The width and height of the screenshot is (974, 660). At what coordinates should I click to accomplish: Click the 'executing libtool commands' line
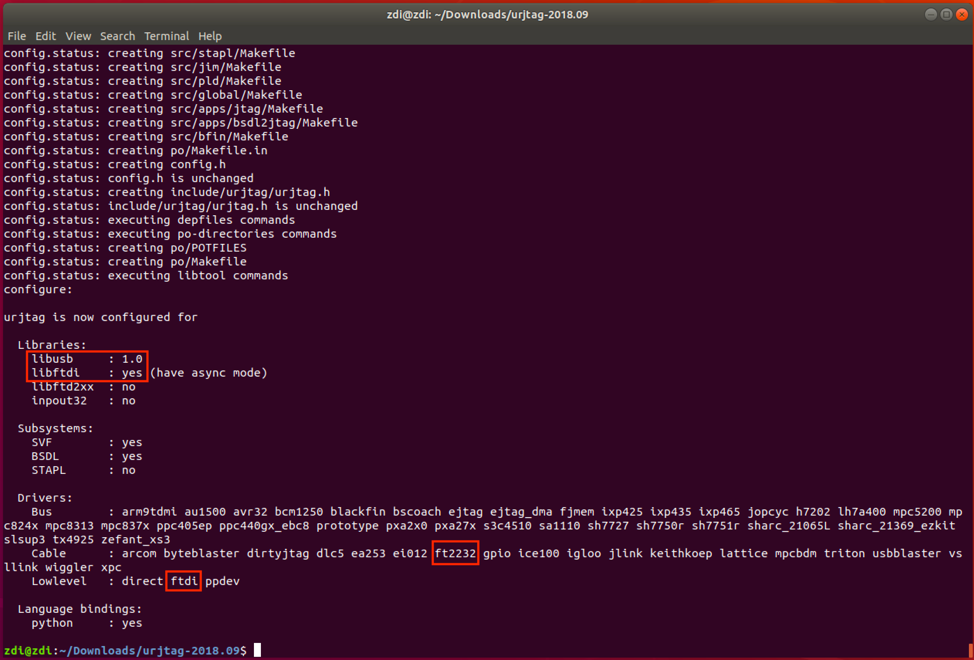coord(198,276)
